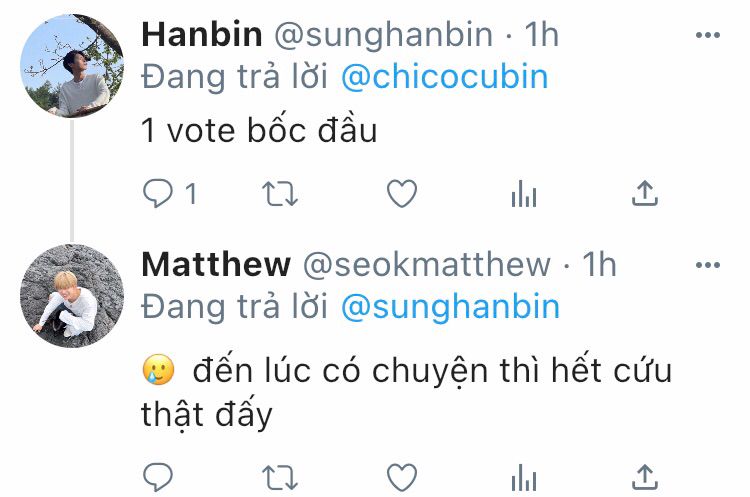Open the tweet text '1 vote bốc đầu'

[259, 130]
